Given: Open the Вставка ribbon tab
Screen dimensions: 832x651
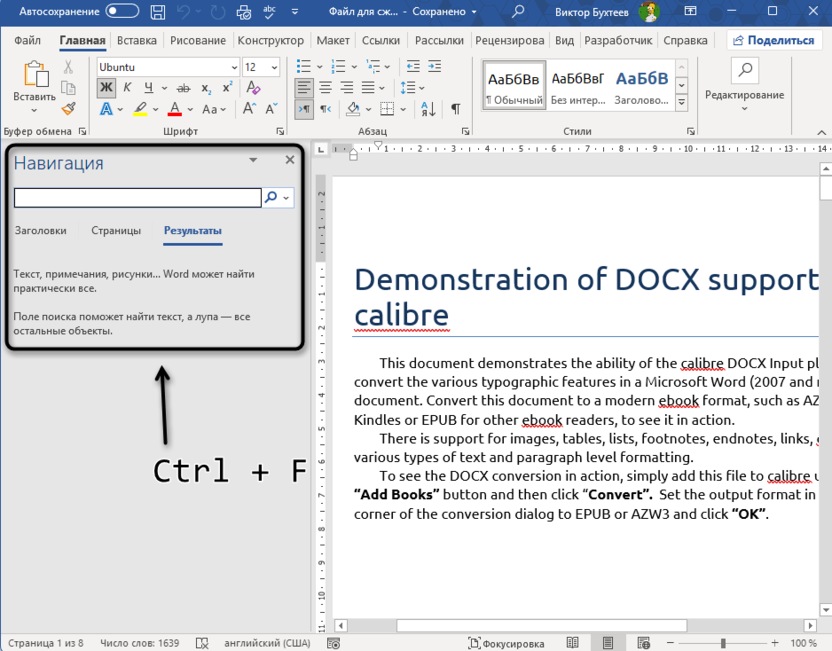Looking at the screenshot, I should tap(137, 41).
